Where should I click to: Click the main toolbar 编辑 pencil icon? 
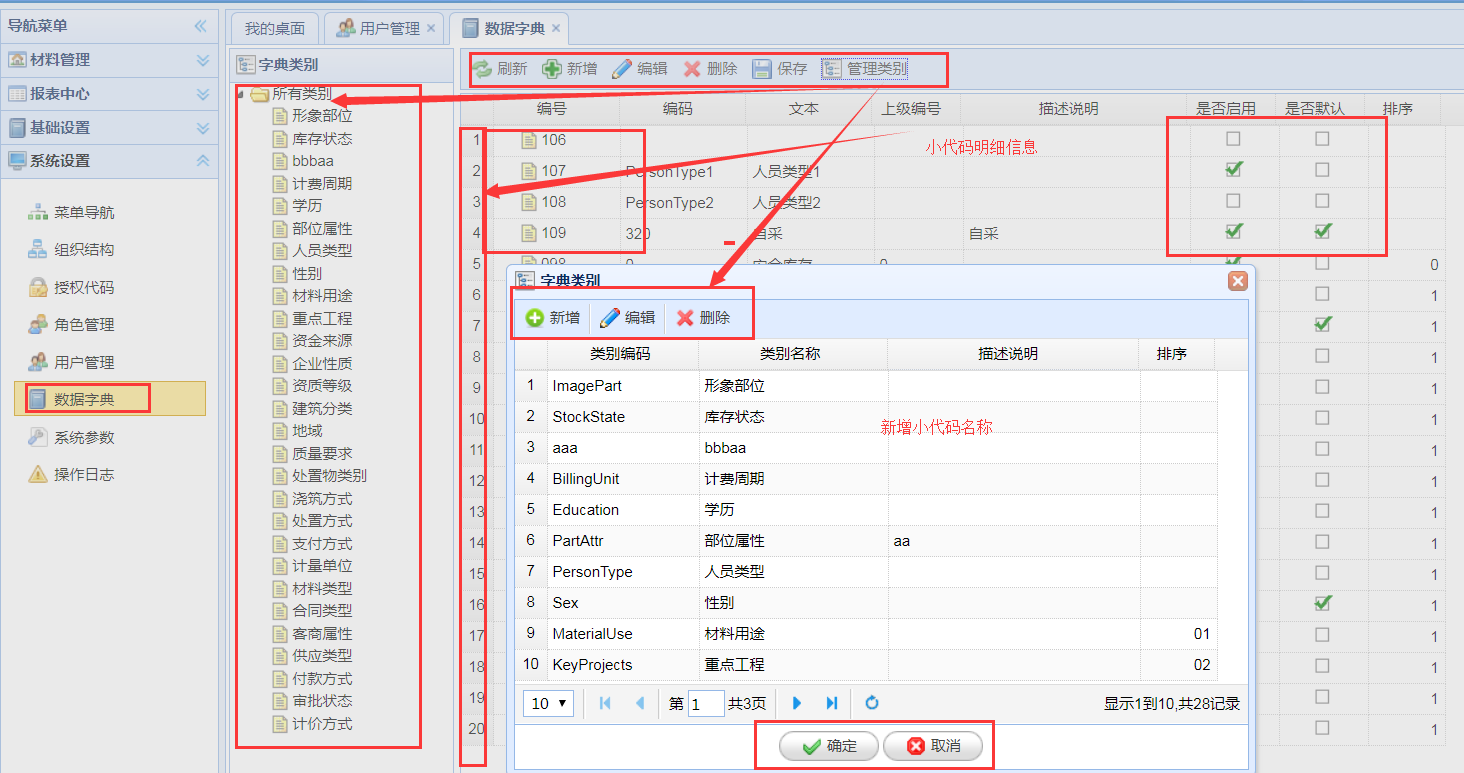[622, 69]
